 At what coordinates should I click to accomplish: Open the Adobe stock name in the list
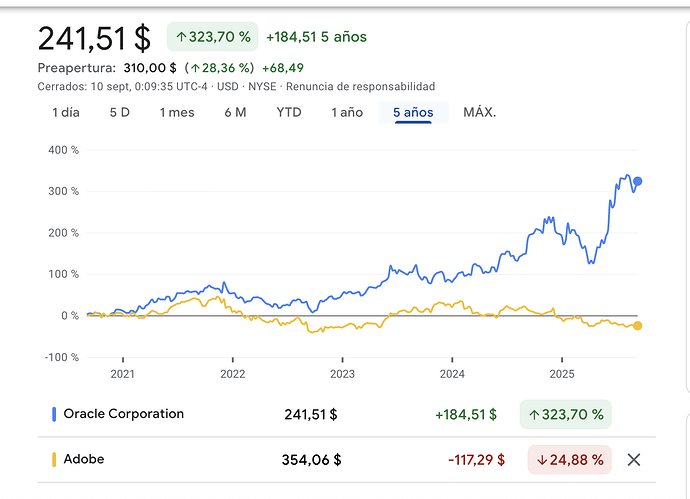tap(84, 460)
